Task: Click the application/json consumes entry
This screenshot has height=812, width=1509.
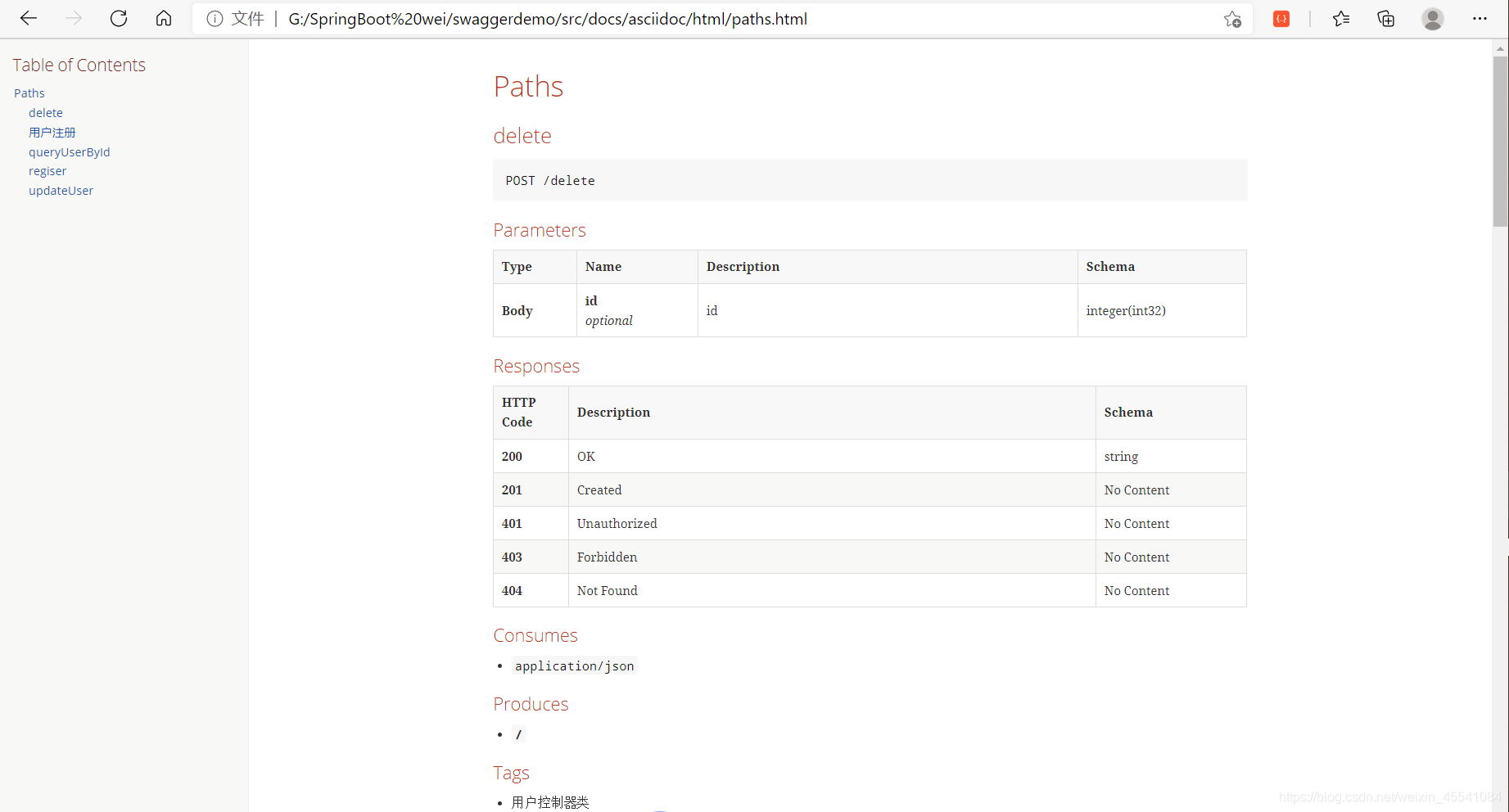Action: [574, 665]
